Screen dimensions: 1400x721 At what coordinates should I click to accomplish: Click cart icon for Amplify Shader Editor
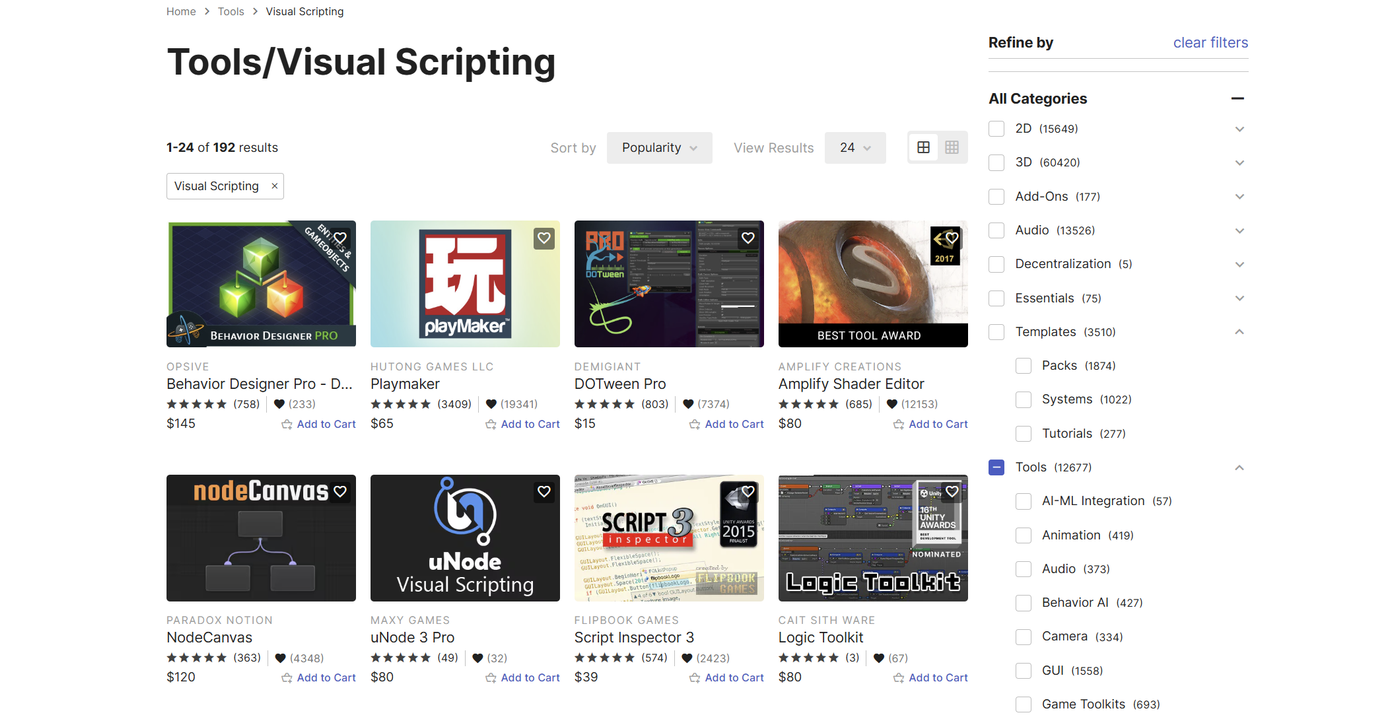click(899, 424)
